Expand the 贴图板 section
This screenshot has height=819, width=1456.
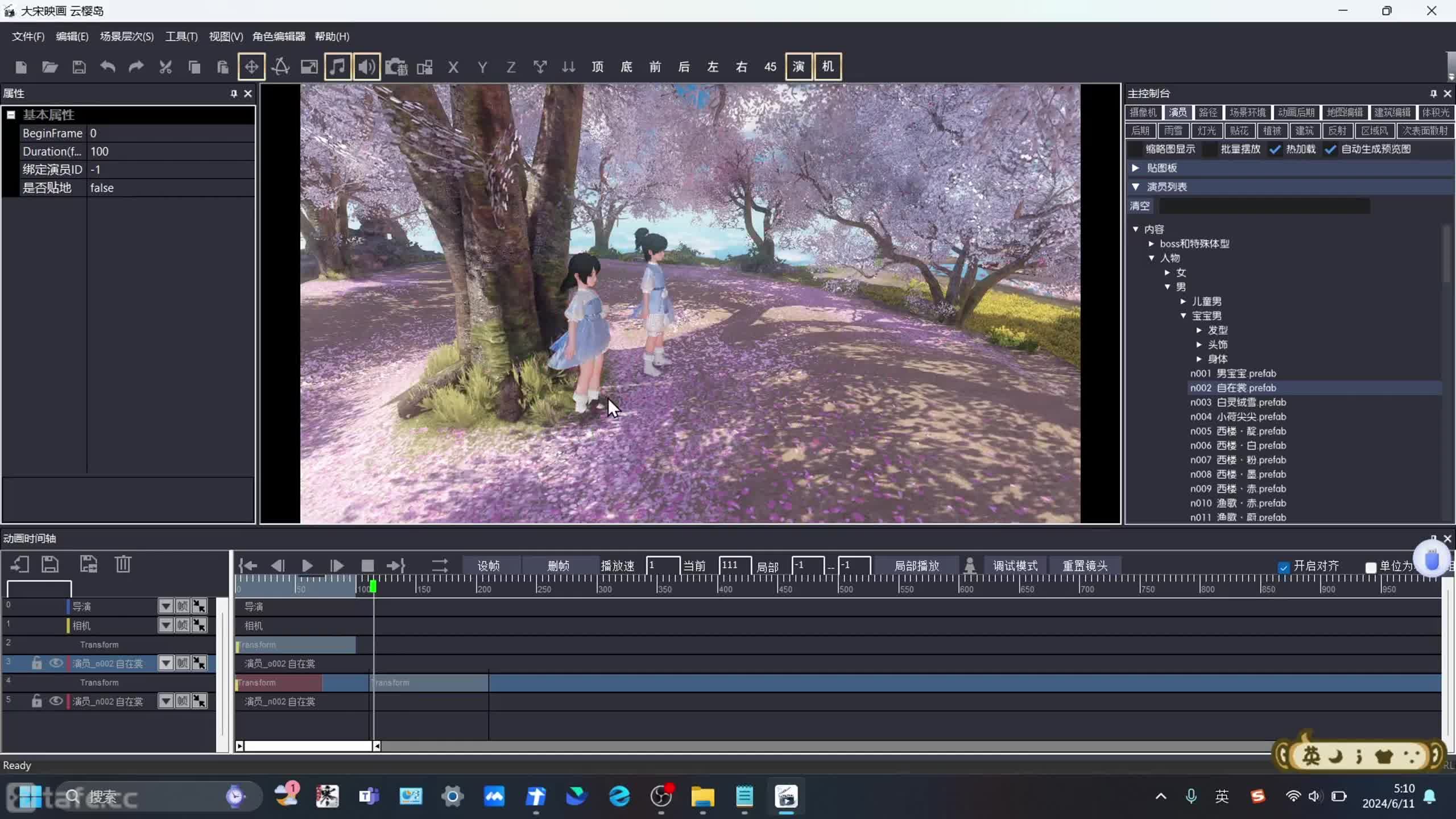pyautogui.click(x=1136, y=168)
